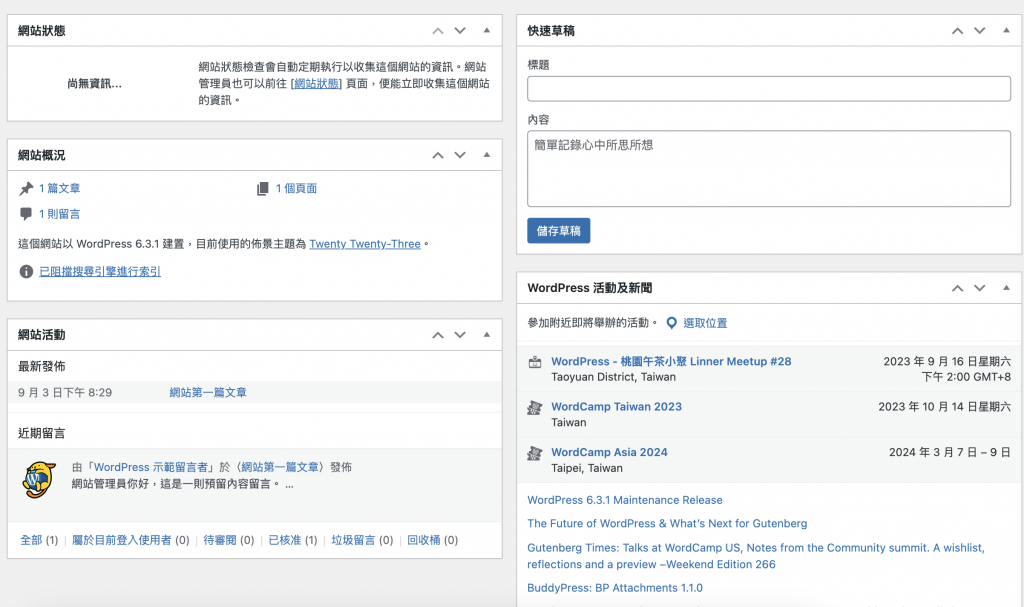Image resolution: width=1024 pixels, height=607 pixels.
Task: Click the 9 月 3 日下午 8:29 timestamp
Action: coord(65,393)
